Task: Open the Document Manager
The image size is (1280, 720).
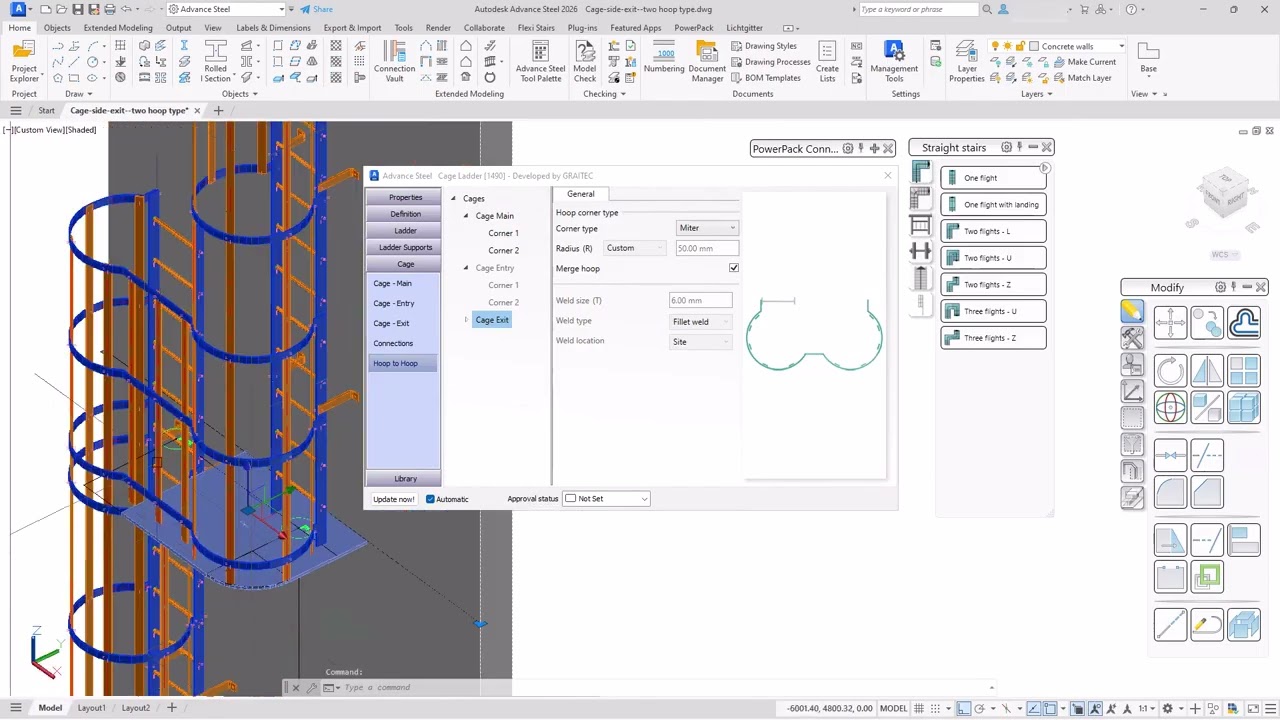Action: (x=707, y=62)
